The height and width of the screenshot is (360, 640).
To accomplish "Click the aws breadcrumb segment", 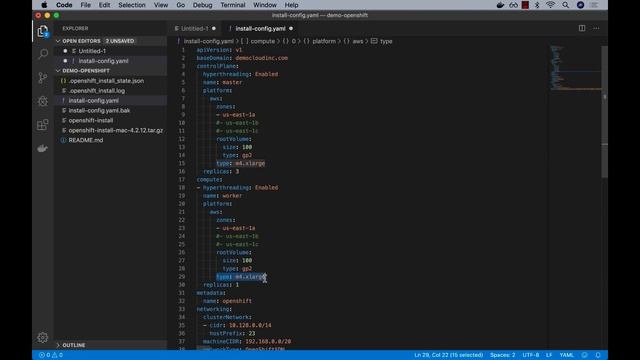I will click(x=358, y=41).
